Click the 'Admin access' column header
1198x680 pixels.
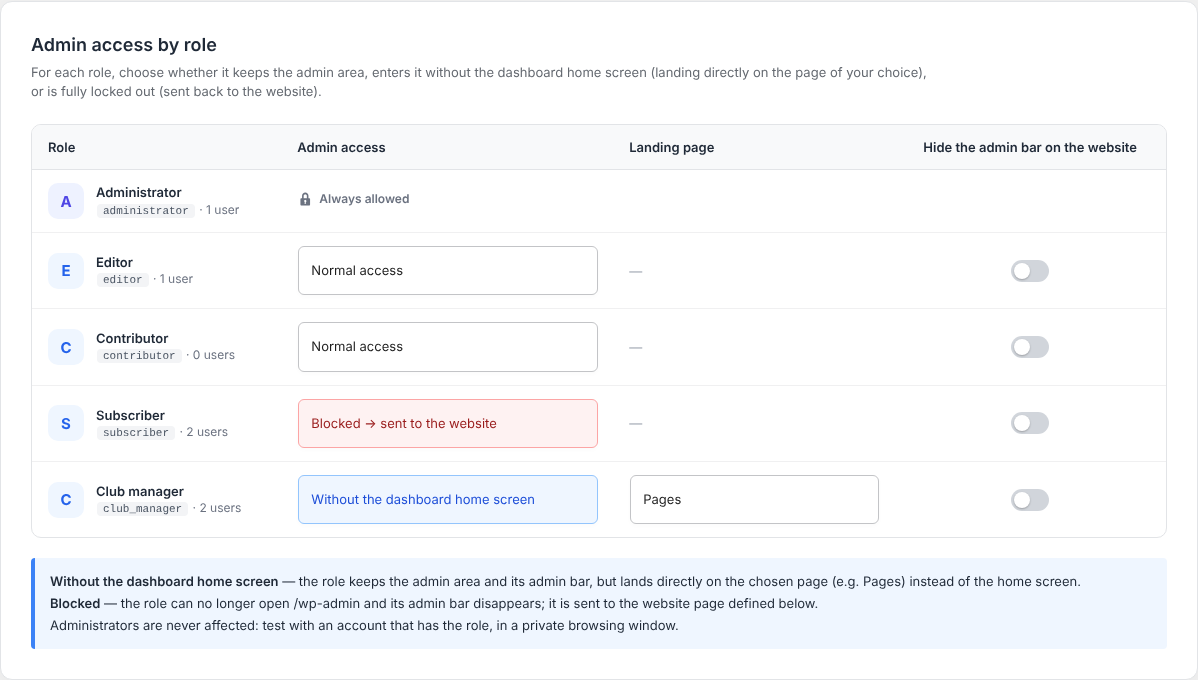coord(341,147)
